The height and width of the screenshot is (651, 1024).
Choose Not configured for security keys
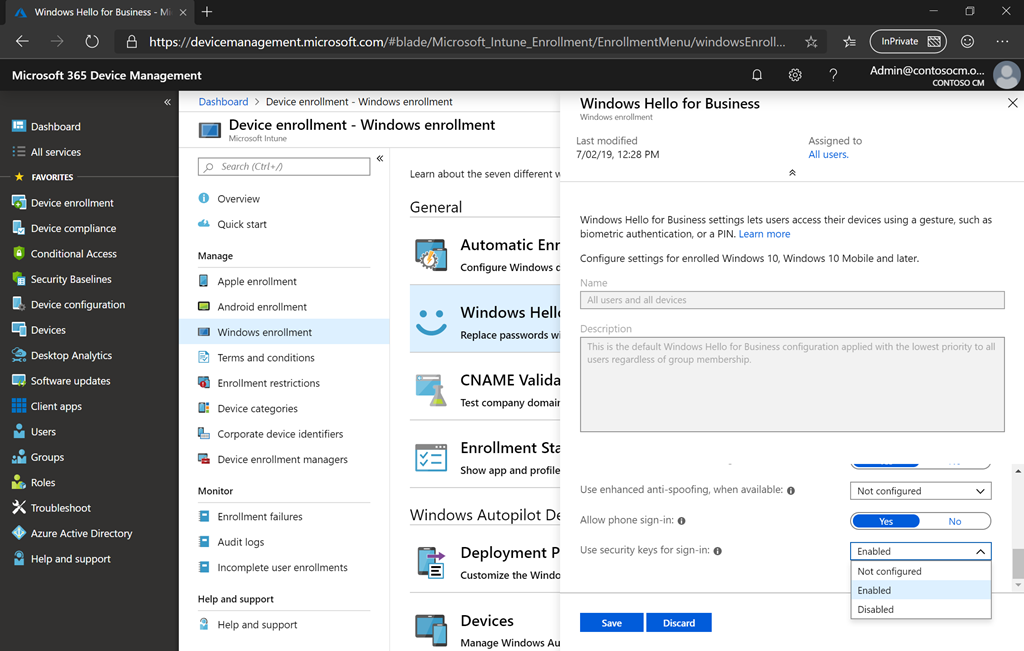889,572
